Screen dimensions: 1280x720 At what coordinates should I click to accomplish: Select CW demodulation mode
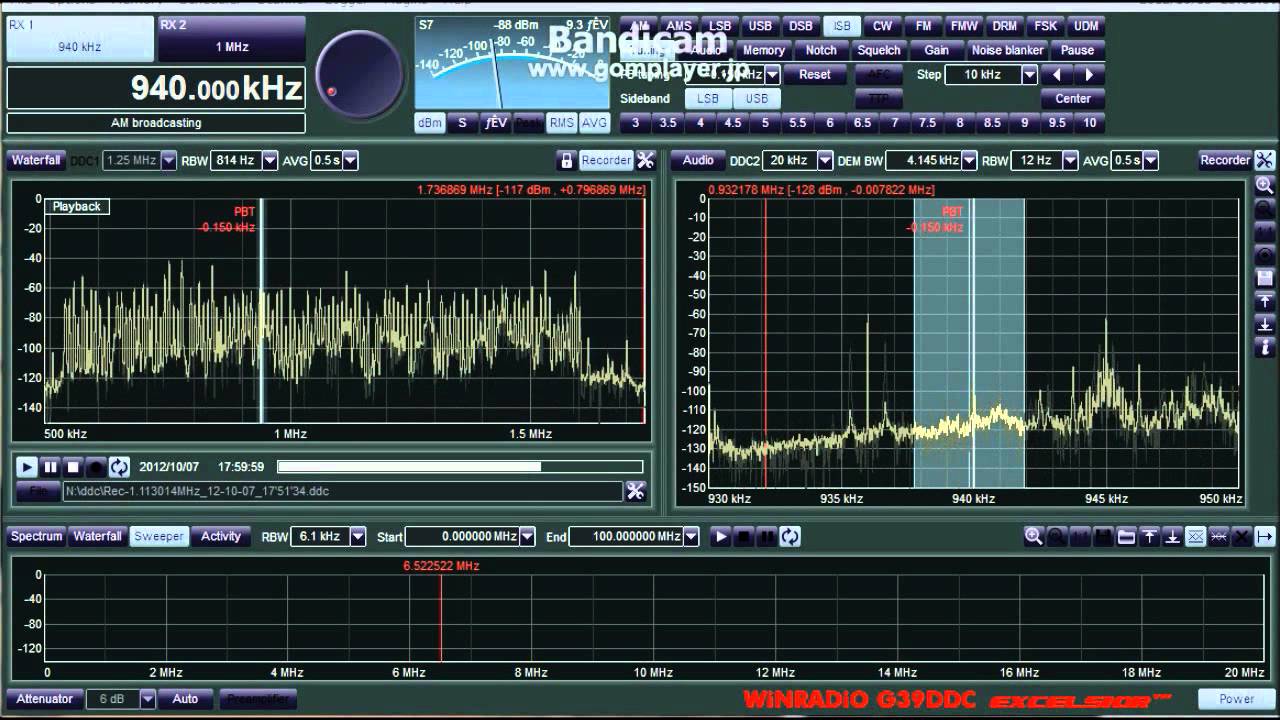[x=882, y=26]
